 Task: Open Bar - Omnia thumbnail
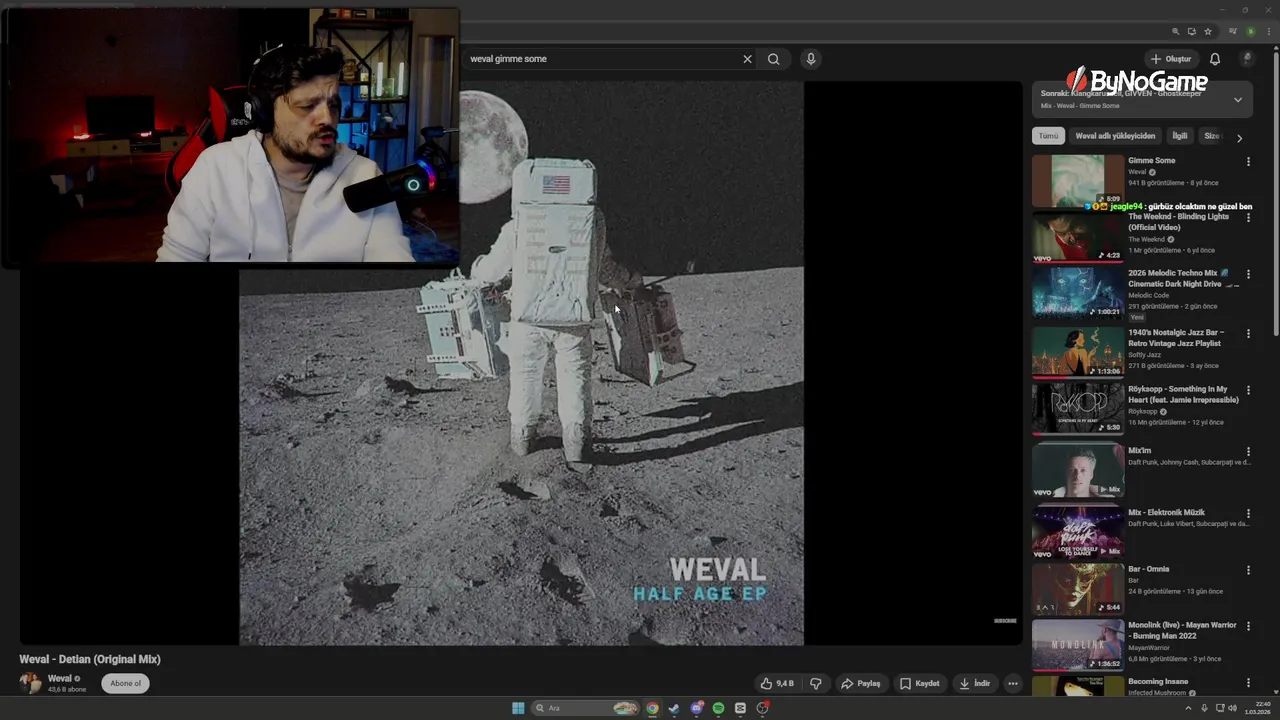(1078, 588)
